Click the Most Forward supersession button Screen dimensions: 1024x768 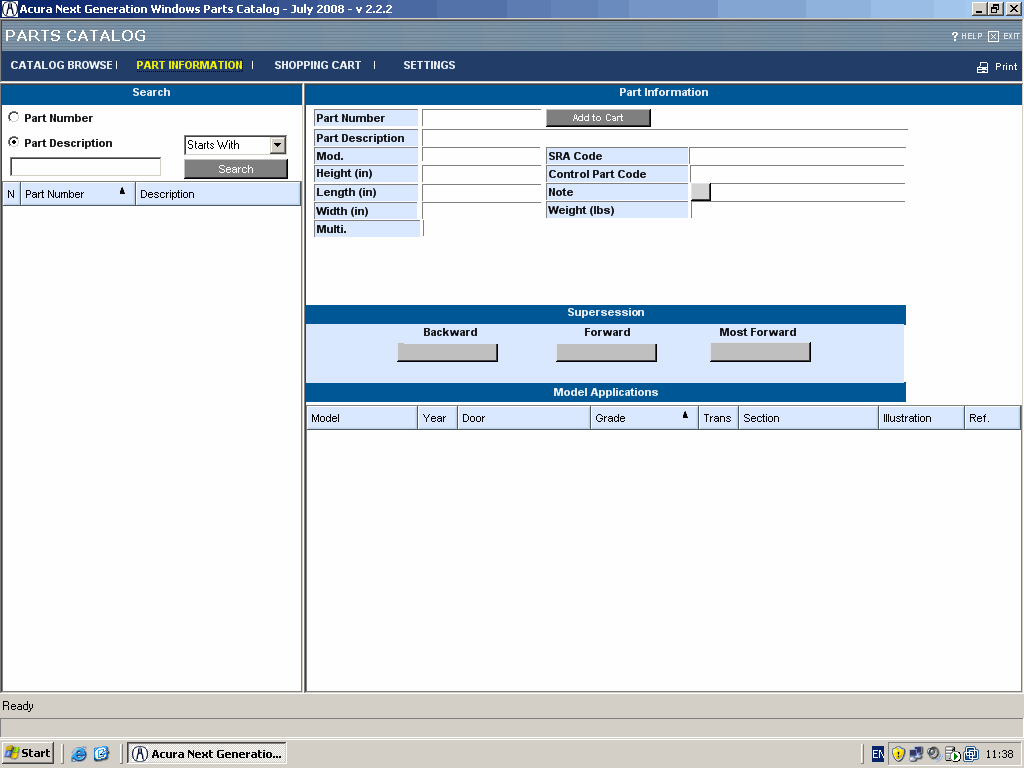click(760, 352)
